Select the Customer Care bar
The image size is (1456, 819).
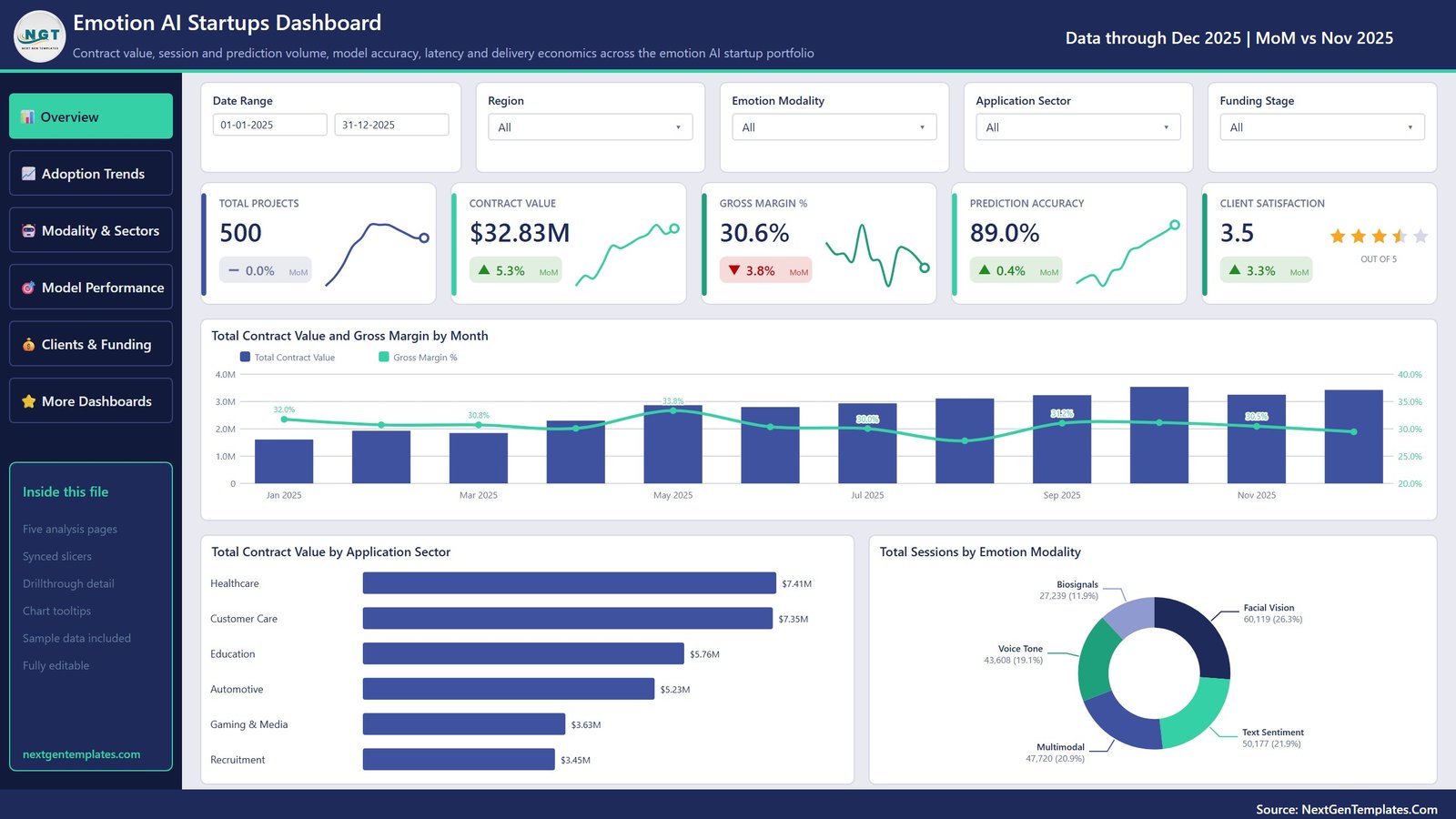coord(568,619)
